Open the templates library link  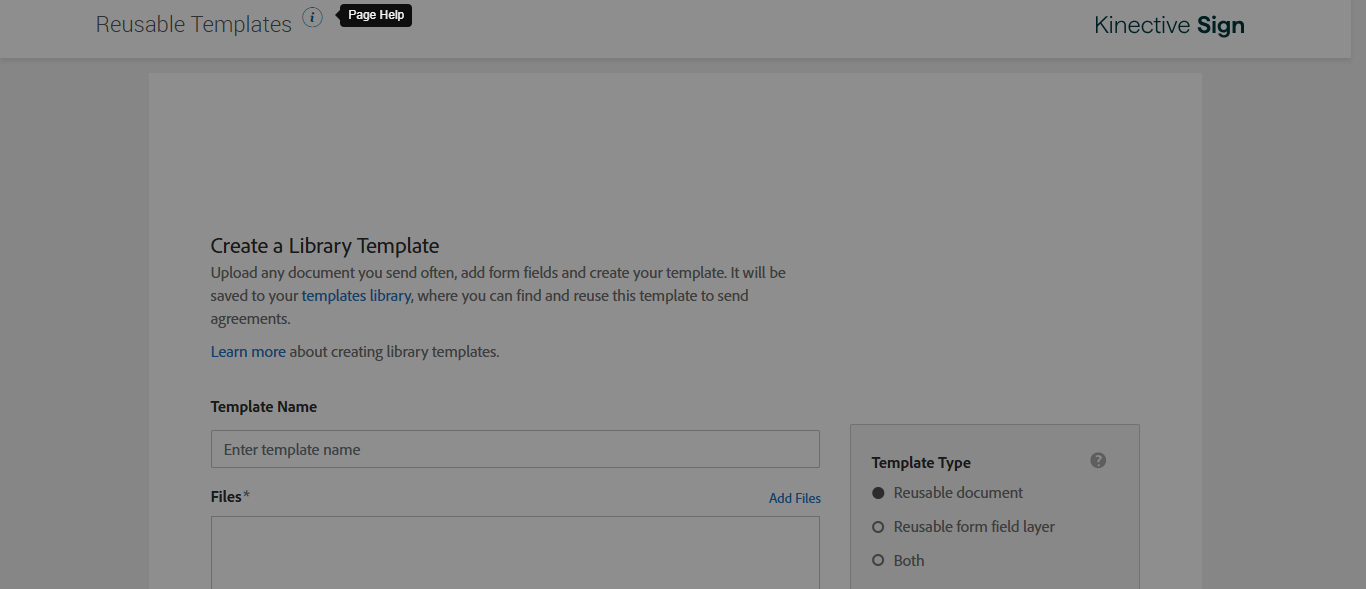(x=356, y=296)
